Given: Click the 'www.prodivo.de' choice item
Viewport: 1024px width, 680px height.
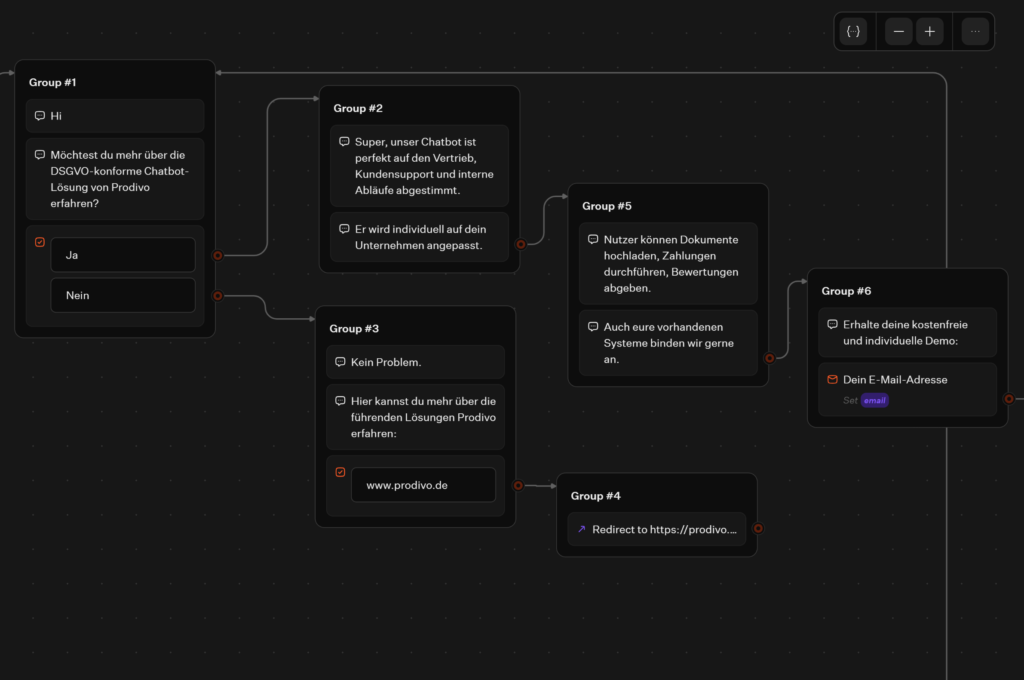Looking at the screenshot, I should click(423, 485).
